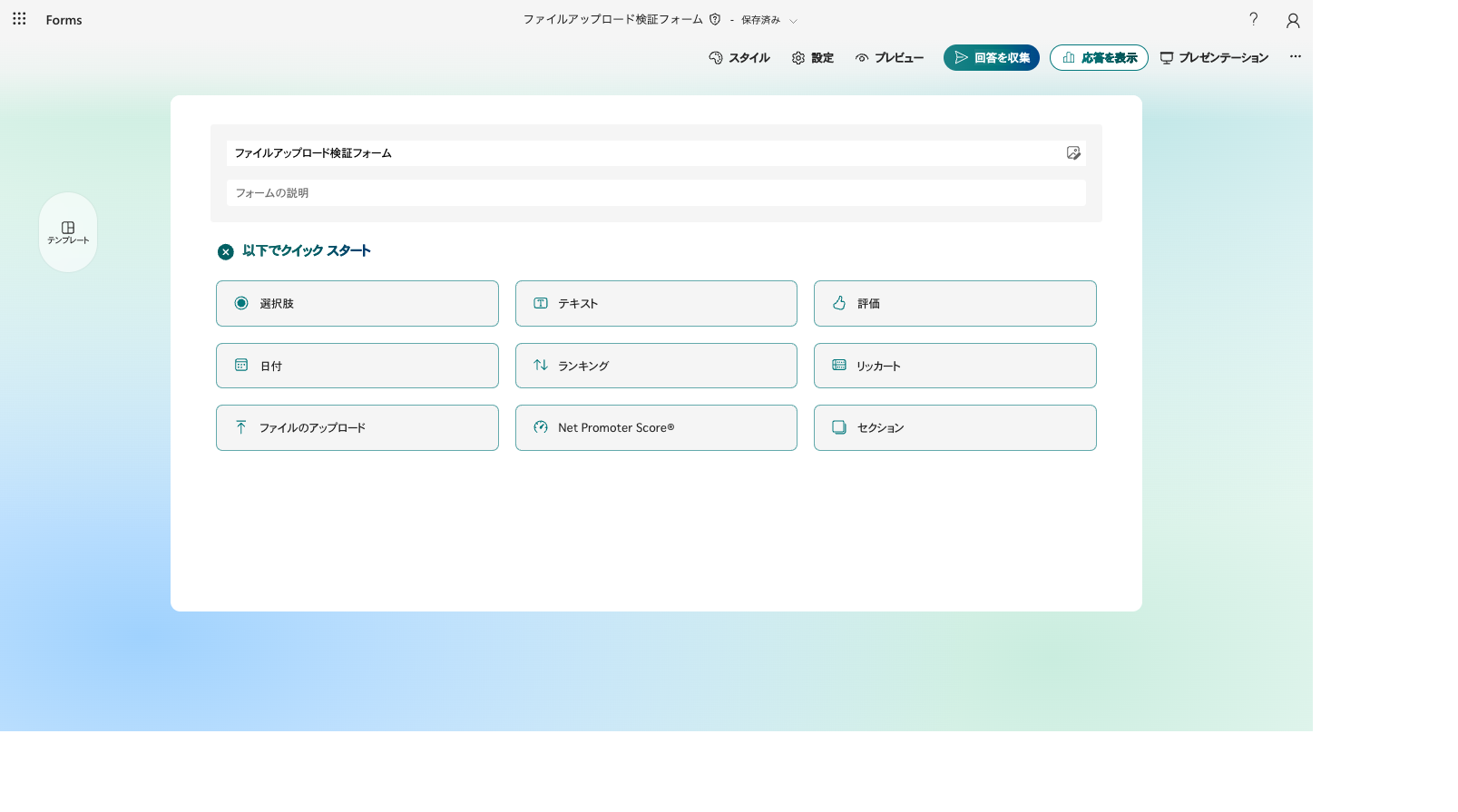Add a ファイルのアップロード question
The image size is (1458, 812).
pos(357,428)
